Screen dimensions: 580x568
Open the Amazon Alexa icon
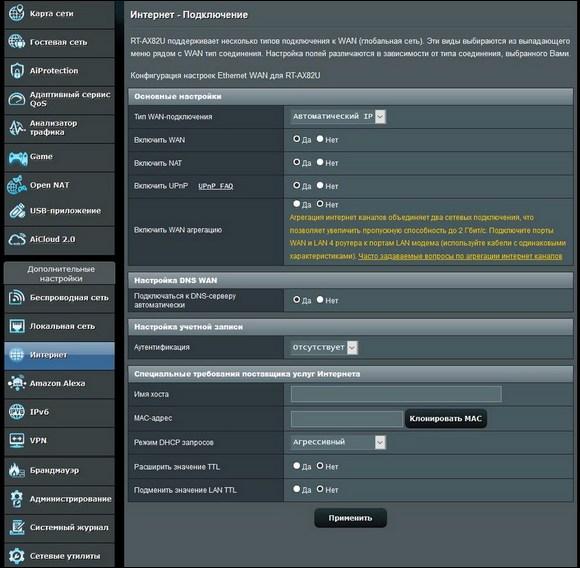coord(17,383)
